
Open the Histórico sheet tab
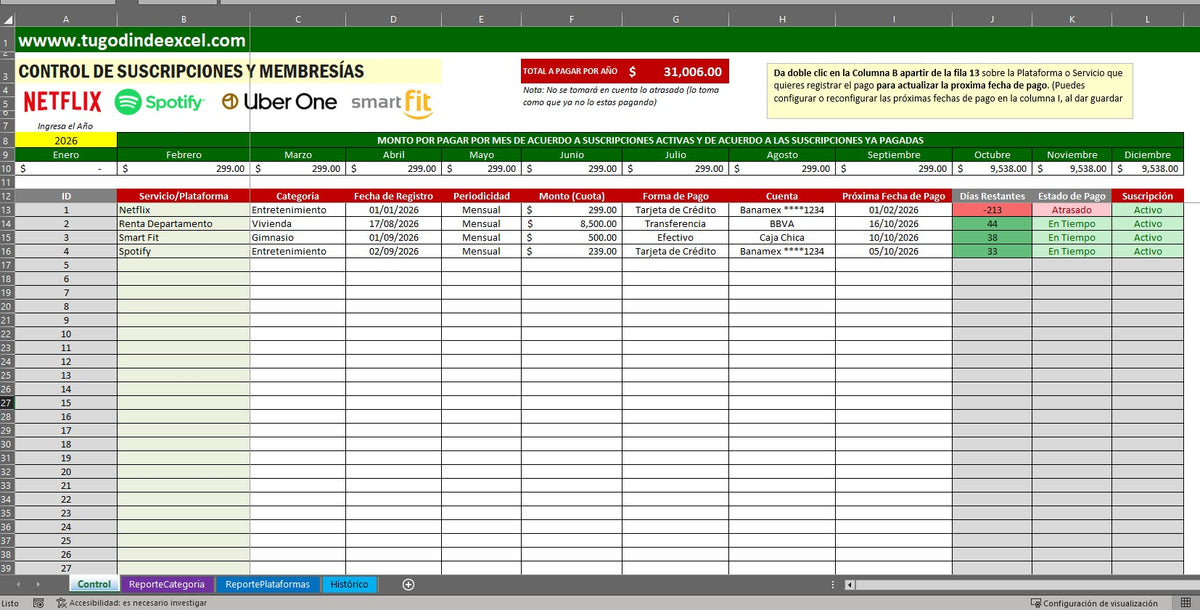click(x=350, y=584)
